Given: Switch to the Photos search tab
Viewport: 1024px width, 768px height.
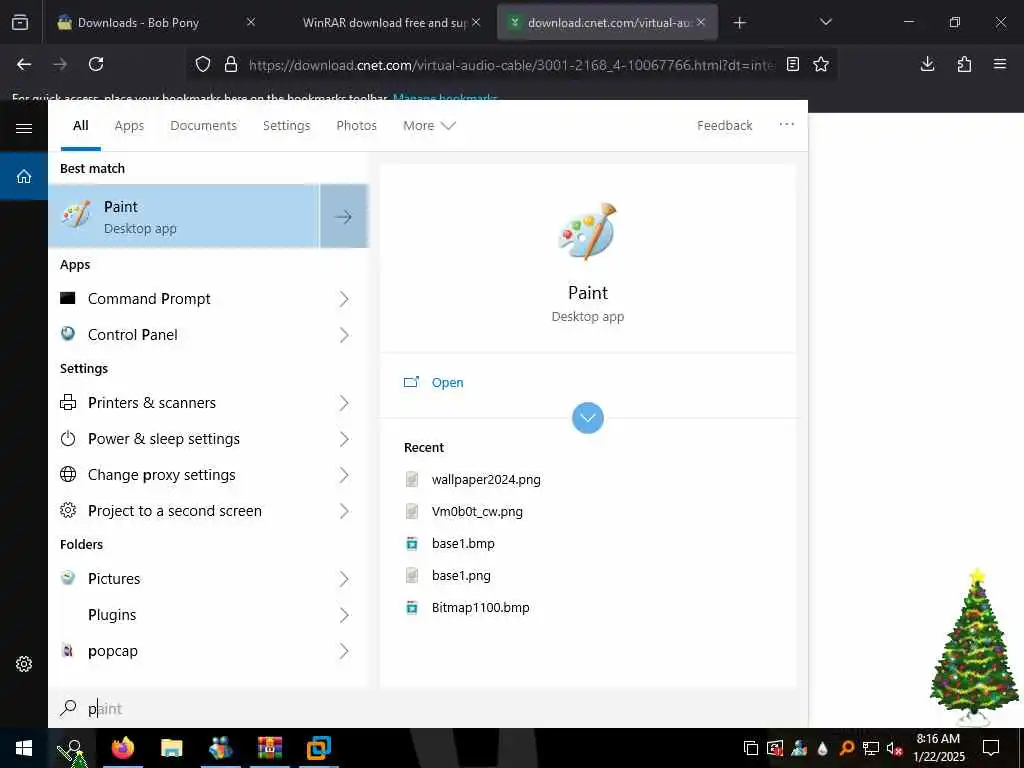Looking at the screenshot, I should [x=356, y=125].
